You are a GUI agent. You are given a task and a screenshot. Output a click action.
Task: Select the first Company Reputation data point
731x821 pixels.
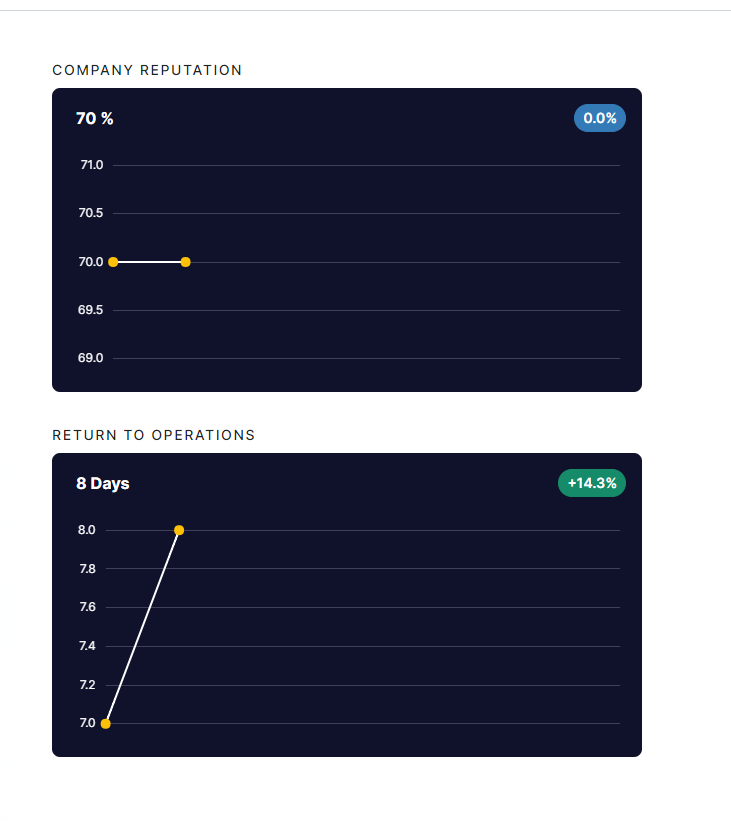pos(113,262)
